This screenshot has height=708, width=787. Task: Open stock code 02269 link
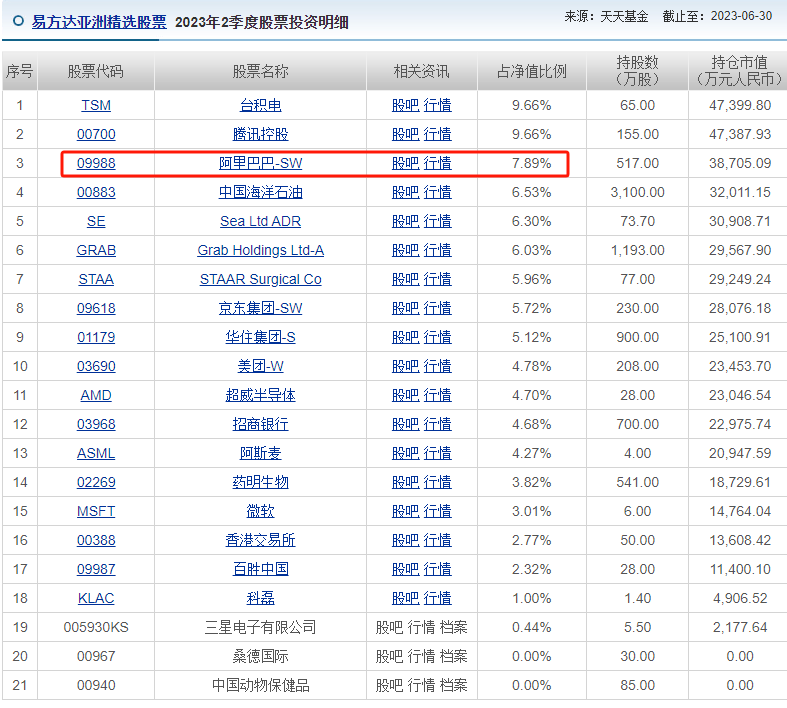click(x=96, y=483)
